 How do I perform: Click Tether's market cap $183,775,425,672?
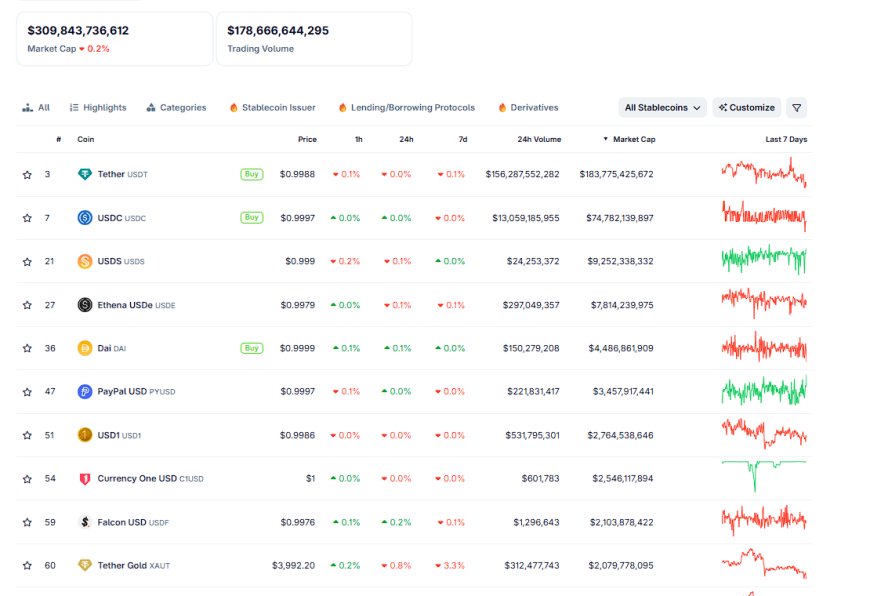point(616,174)
